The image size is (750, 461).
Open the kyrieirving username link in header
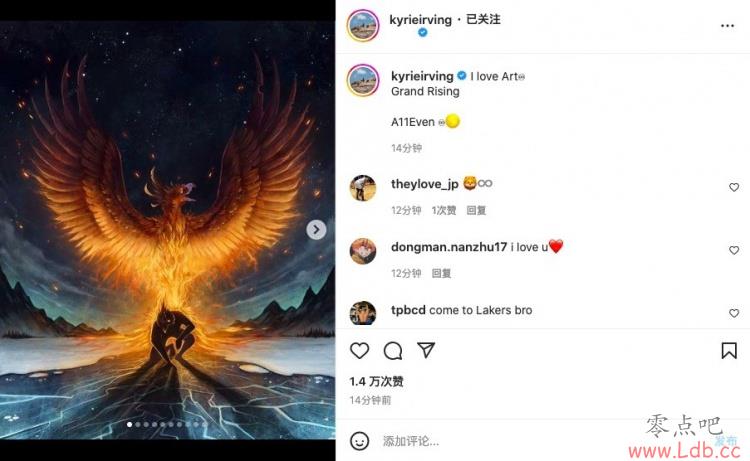pyautogui.click(x=420, y=20)
